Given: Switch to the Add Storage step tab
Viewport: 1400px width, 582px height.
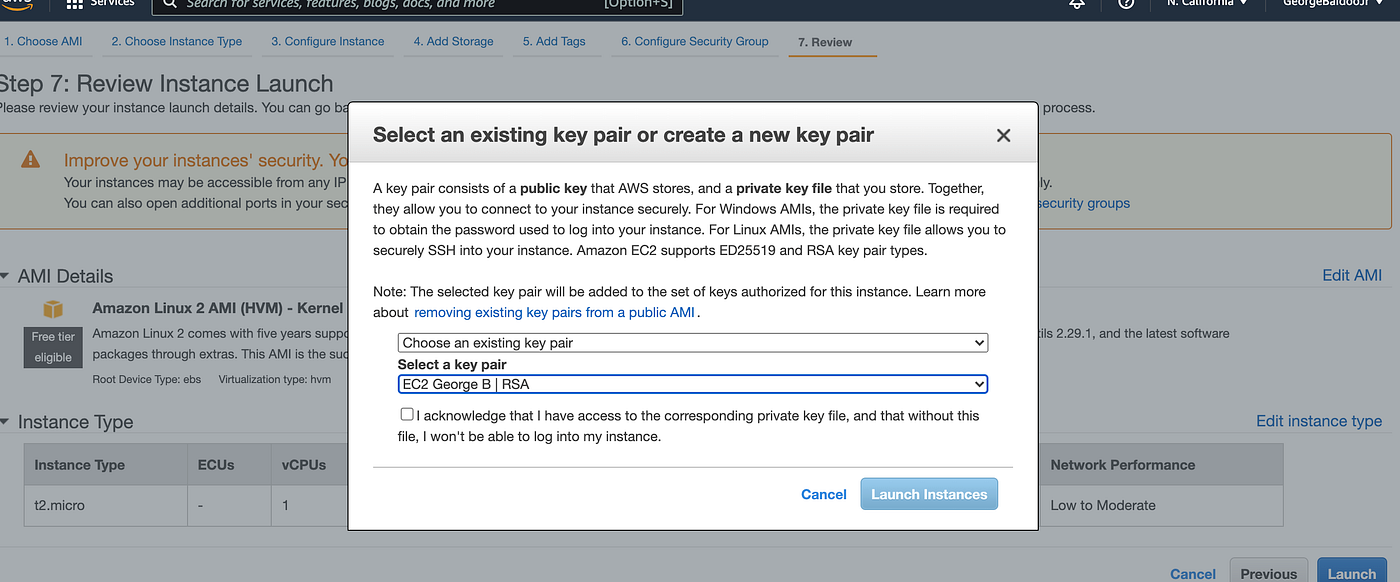Looking at the screenshot, I should (453, 41).
